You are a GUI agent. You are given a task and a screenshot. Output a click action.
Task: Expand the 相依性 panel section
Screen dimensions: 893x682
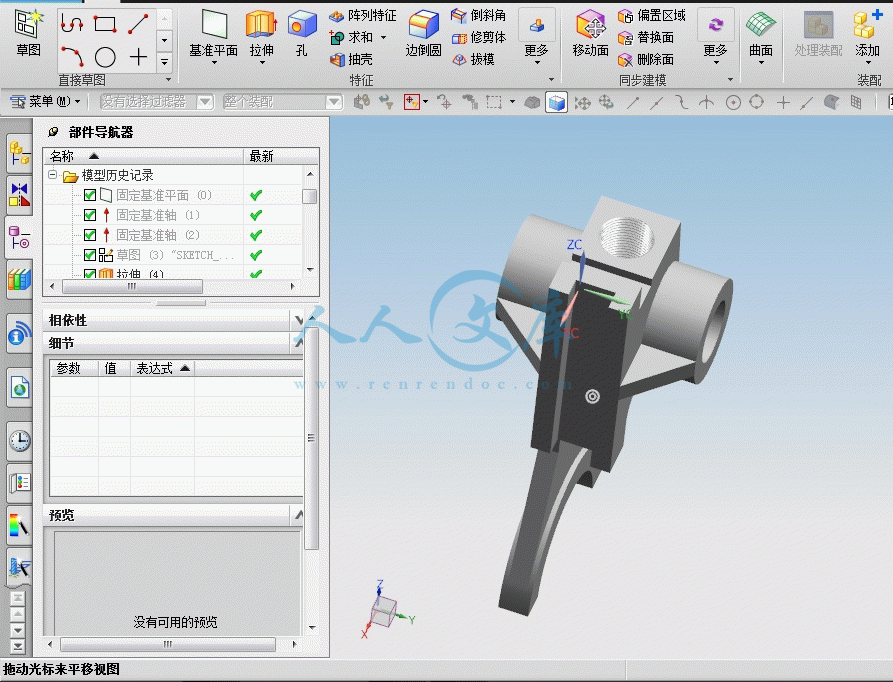(298, 321)
